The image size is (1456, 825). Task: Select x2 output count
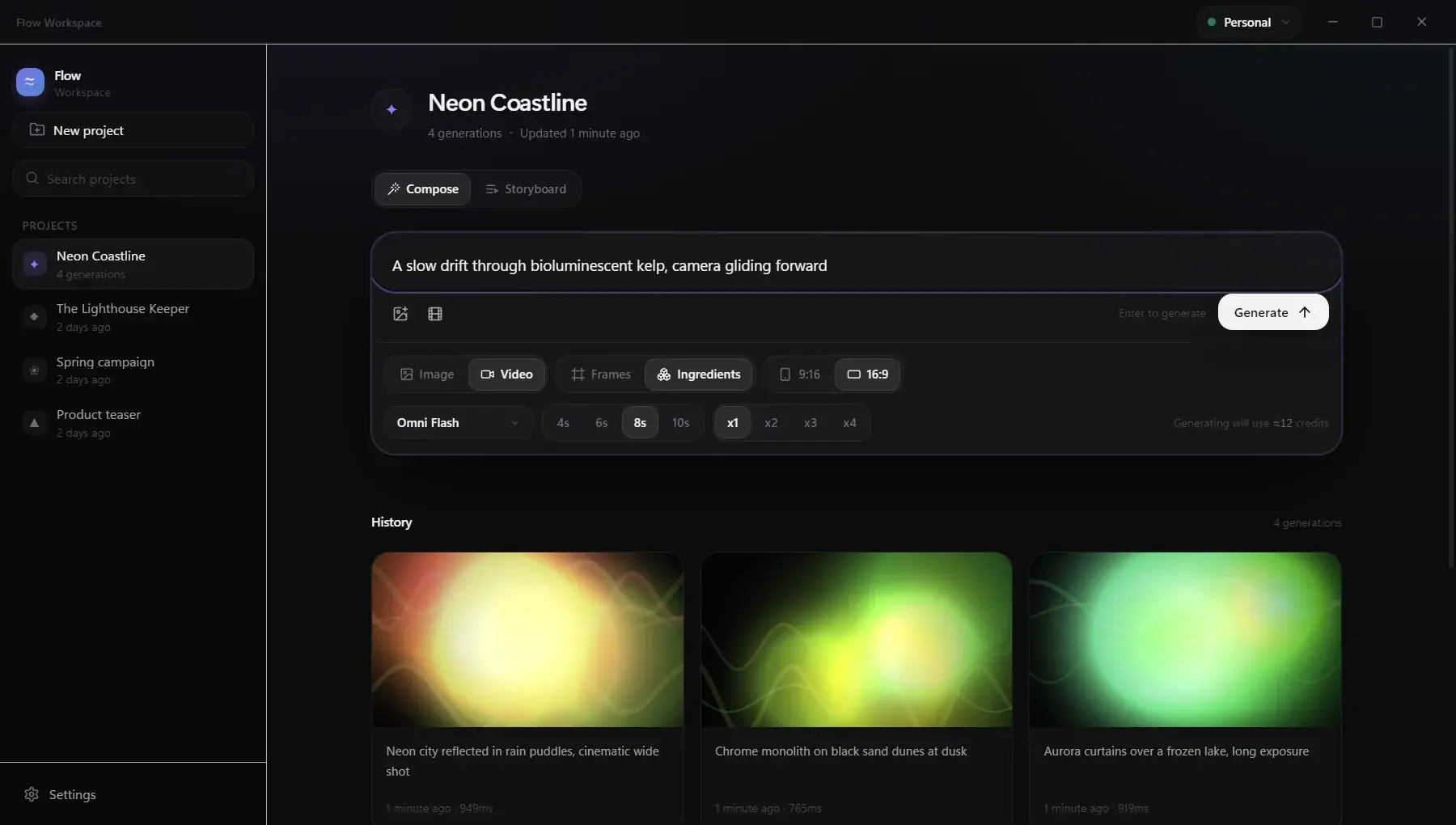pos(771,423)
